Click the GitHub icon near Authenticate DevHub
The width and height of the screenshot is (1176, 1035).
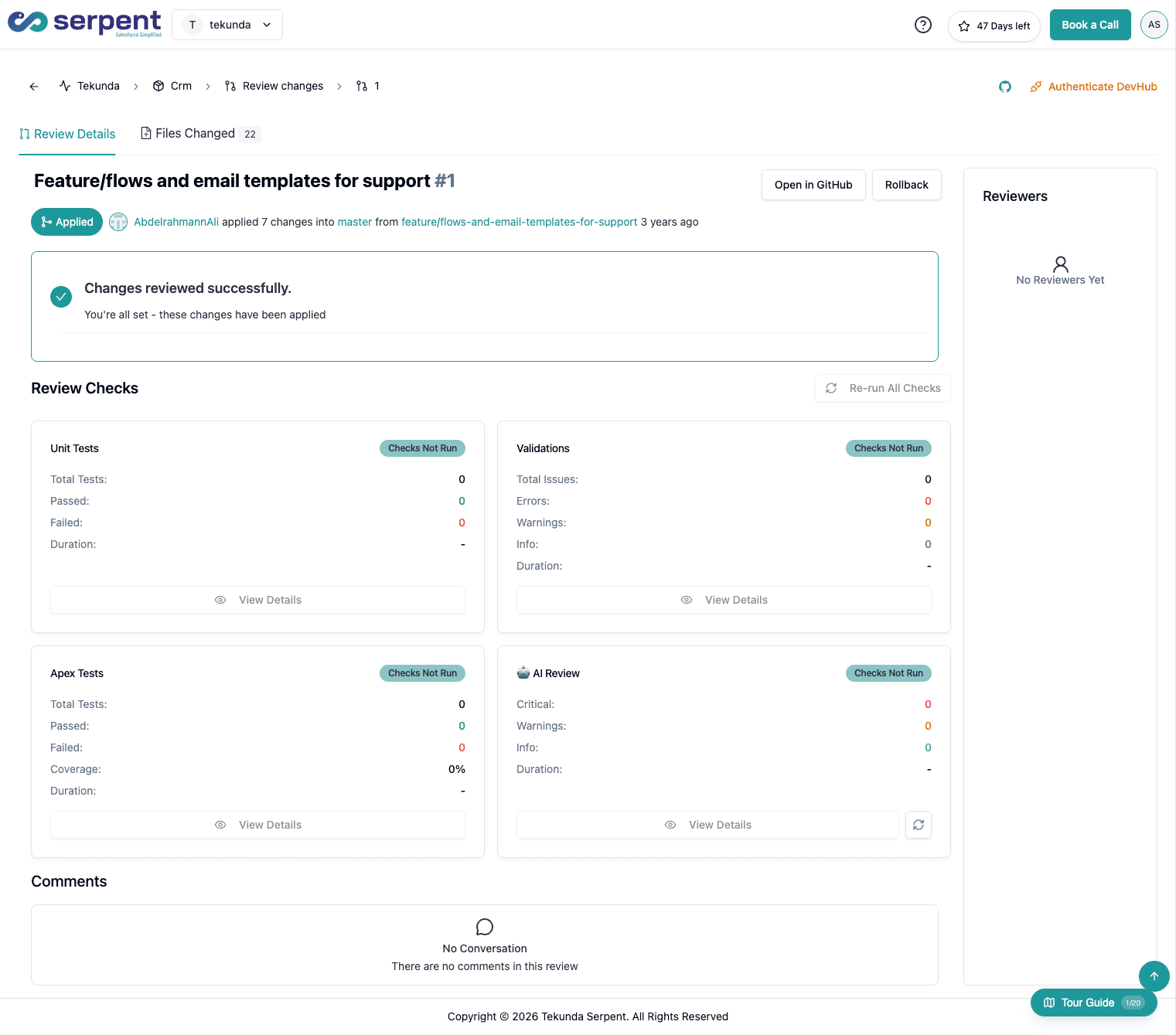[1005, 87]
